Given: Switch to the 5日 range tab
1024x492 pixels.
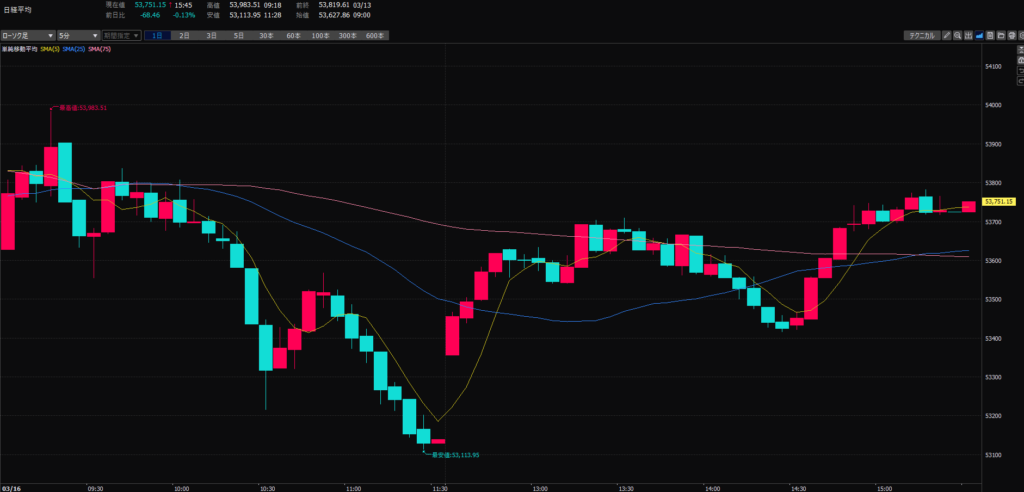Looking at the screenshot, I should pyautogui.click(x=238, y=35).
